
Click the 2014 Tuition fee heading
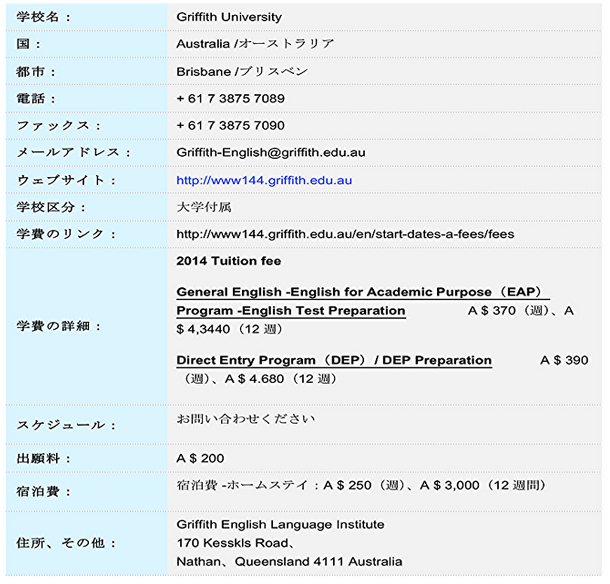[229, 261]
